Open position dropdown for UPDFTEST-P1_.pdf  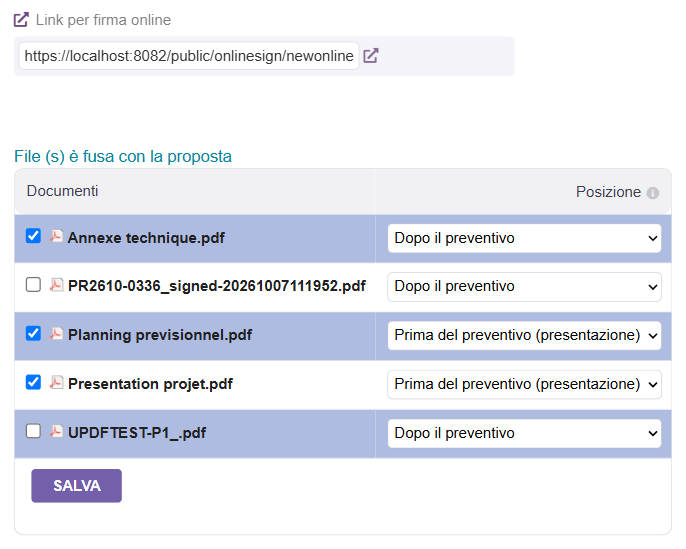coord(524,434)
